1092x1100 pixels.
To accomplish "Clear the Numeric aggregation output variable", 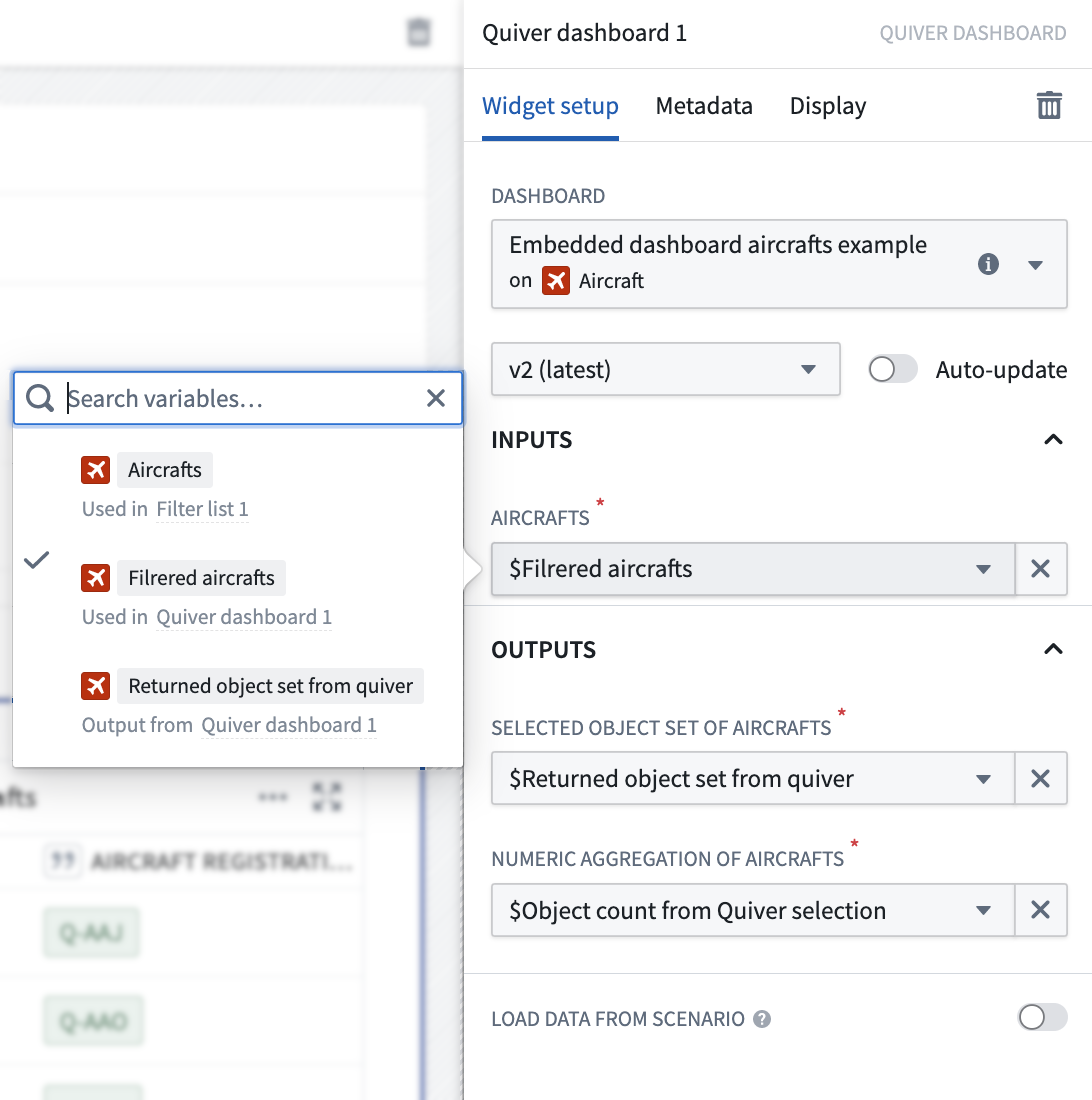I will click(1041, 910).
